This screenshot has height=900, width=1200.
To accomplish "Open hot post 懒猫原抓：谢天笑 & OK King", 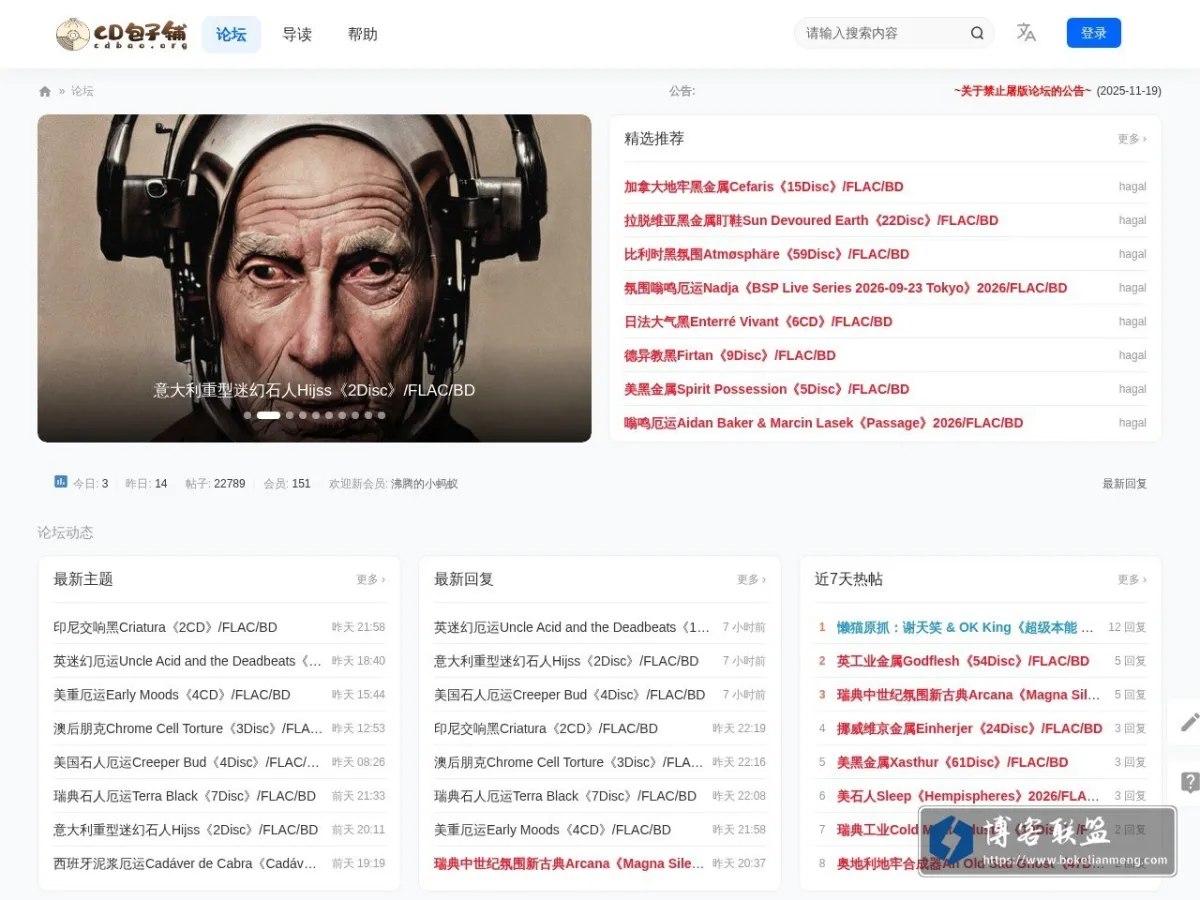I will coord(965,628).
